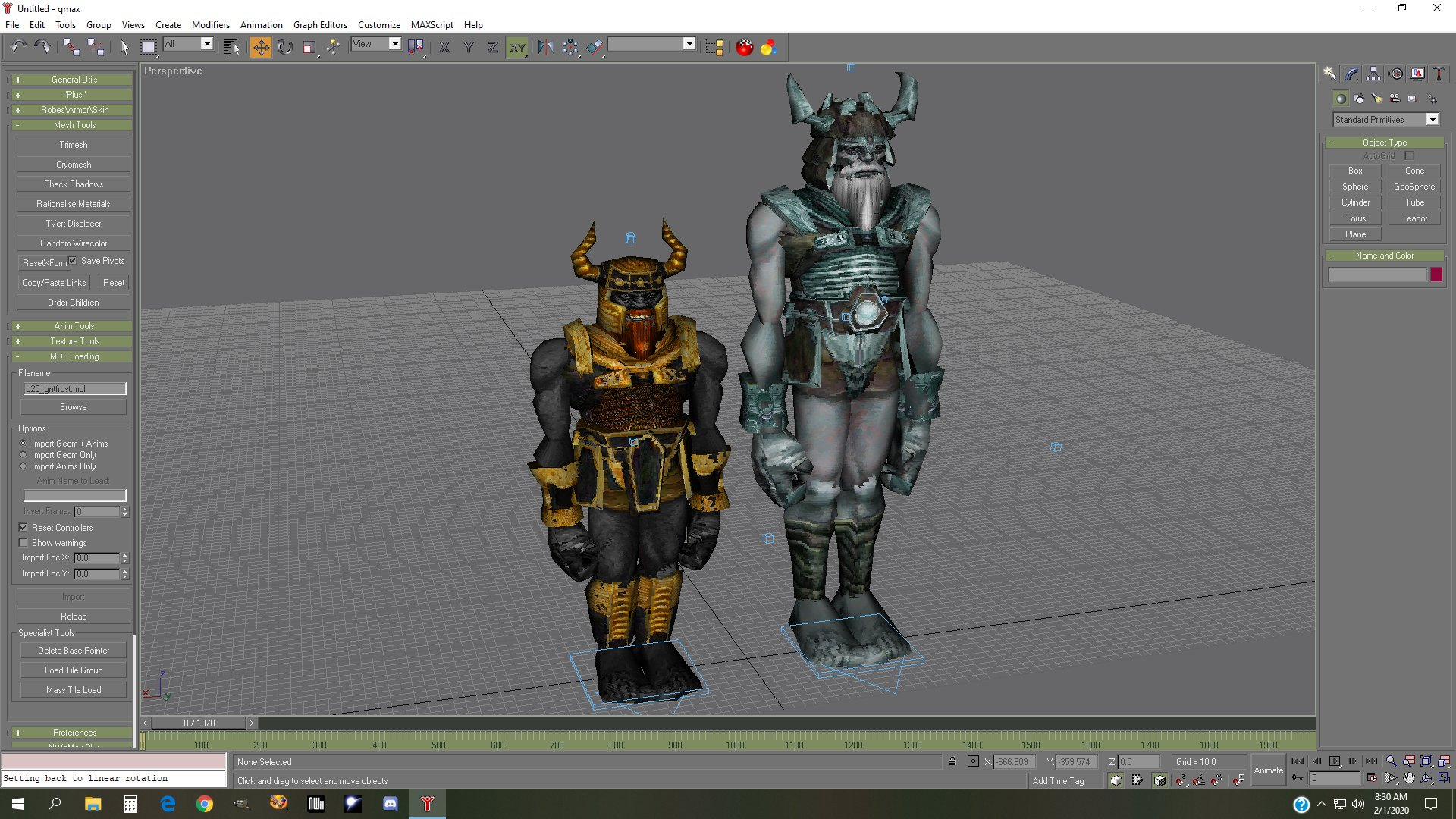Click the Redo arrow in the toolbar

42,47
